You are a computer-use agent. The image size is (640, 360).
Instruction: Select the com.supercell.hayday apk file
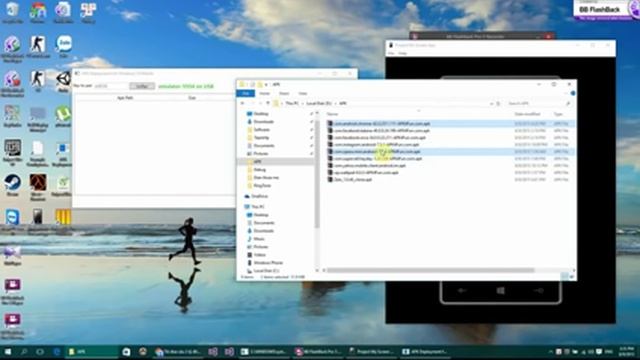pos(450,158)
